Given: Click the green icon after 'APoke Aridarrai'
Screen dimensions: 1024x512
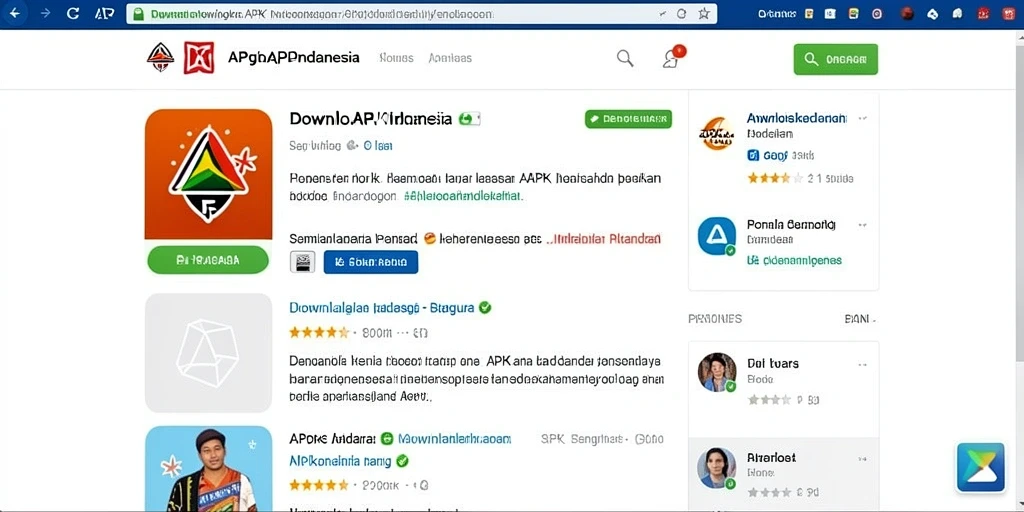Looking at the screenshot, I should 387,439.
